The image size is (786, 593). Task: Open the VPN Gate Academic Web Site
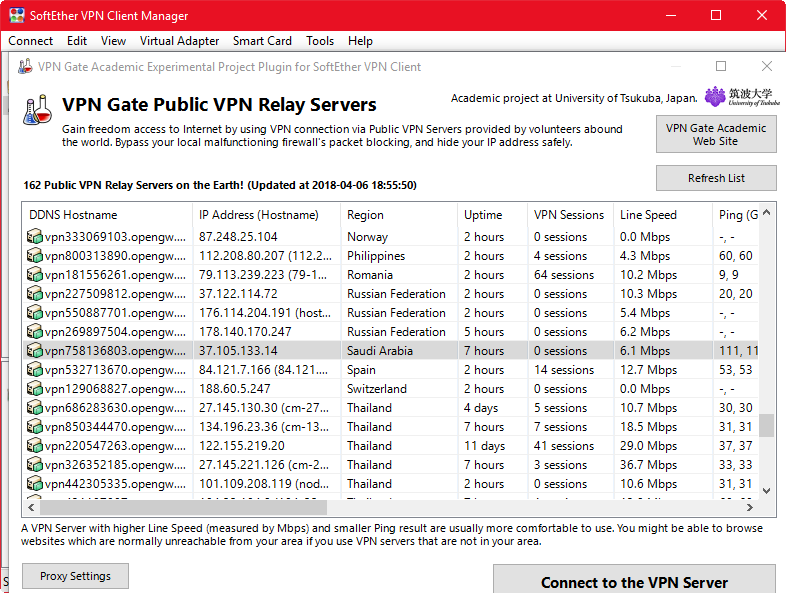tap(716, 134)
